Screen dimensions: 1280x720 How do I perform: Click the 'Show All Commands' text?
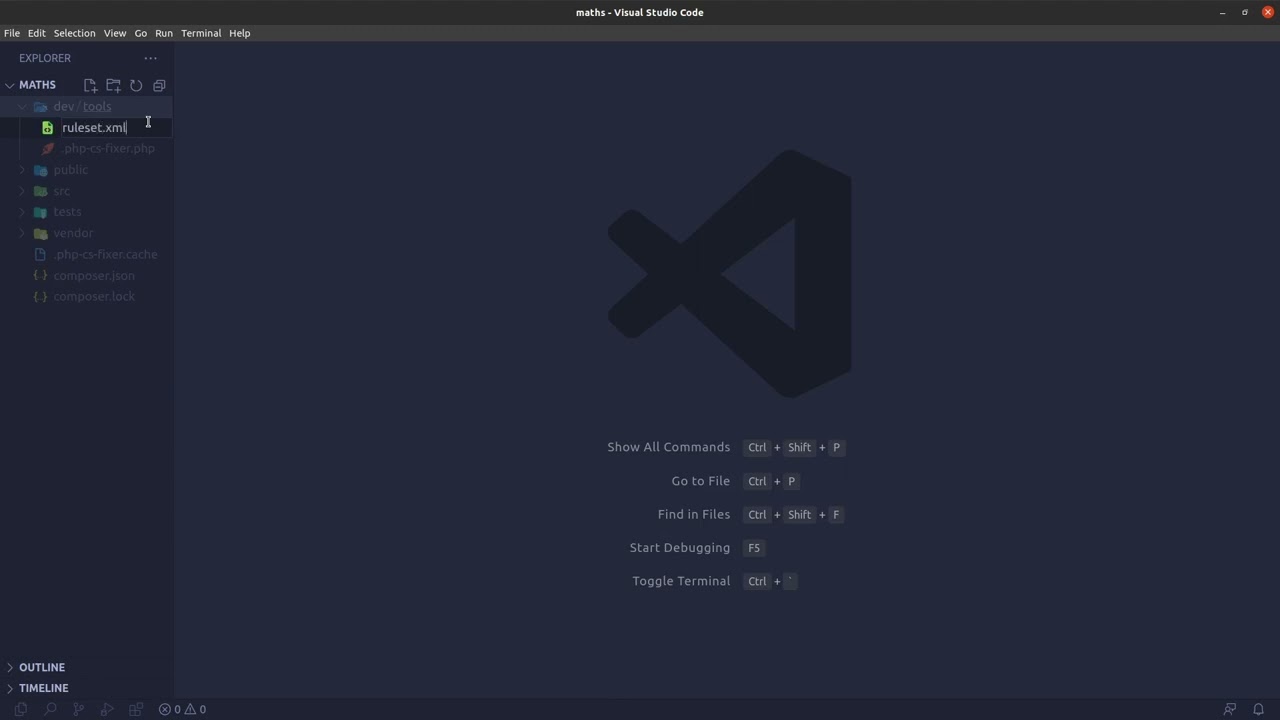pos(669,447)
